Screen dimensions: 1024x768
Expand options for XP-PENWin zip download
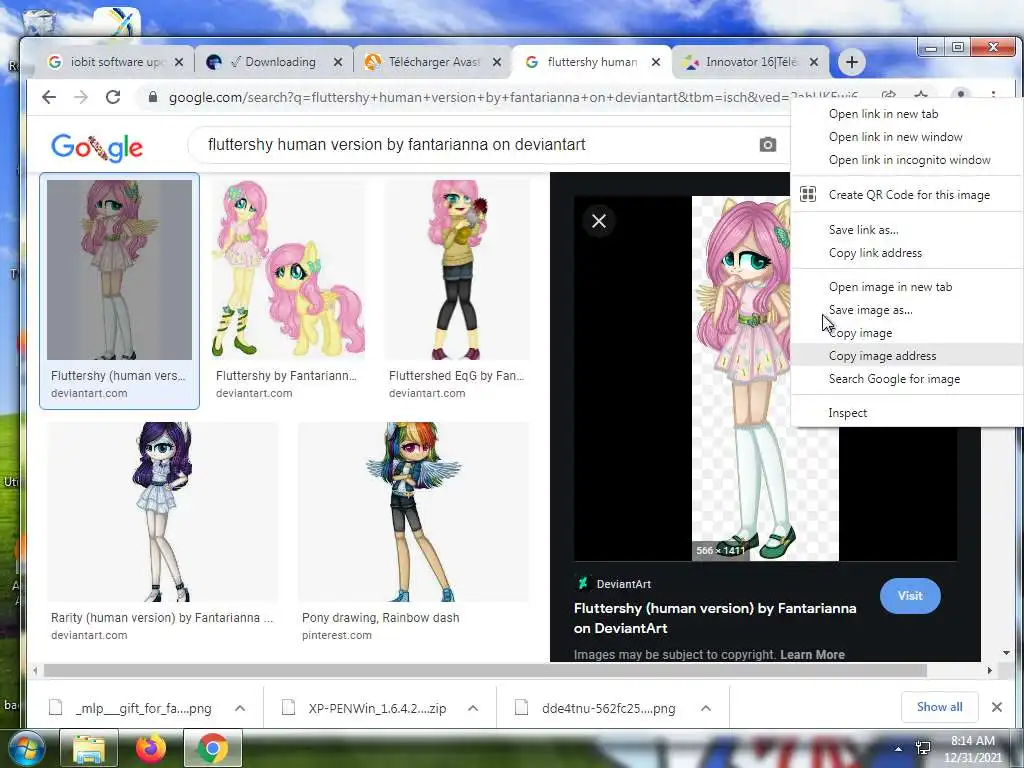473,708
